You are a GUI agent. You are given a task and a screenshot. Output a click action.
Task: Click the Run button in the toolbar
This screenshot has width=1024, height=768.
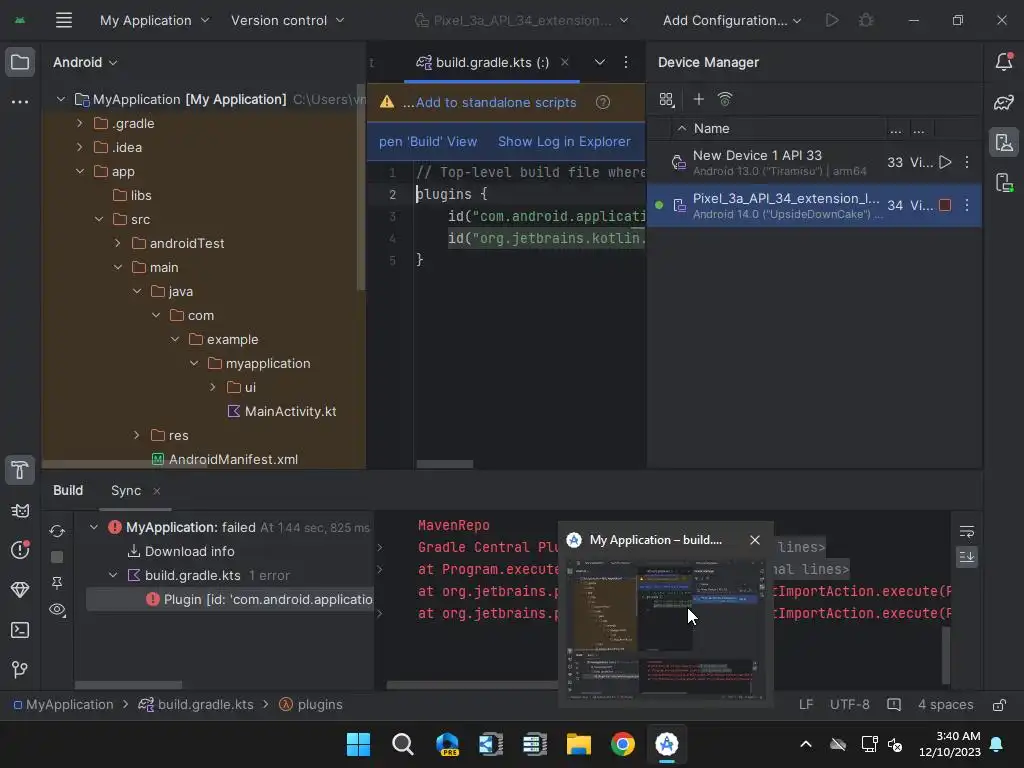click(x=831, y=20)
